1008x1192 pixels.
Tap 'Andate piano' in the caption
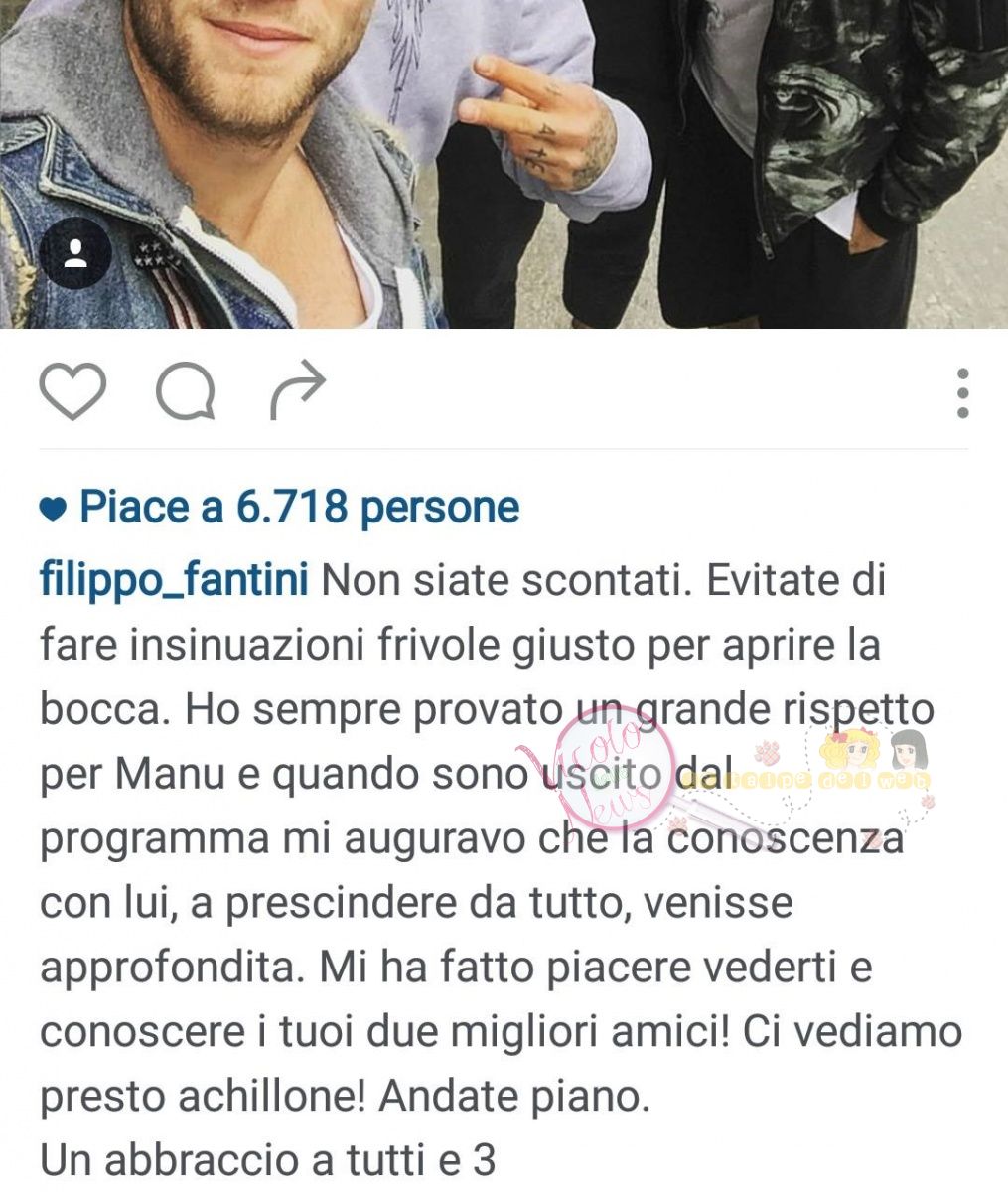(x=513, y=1097)
